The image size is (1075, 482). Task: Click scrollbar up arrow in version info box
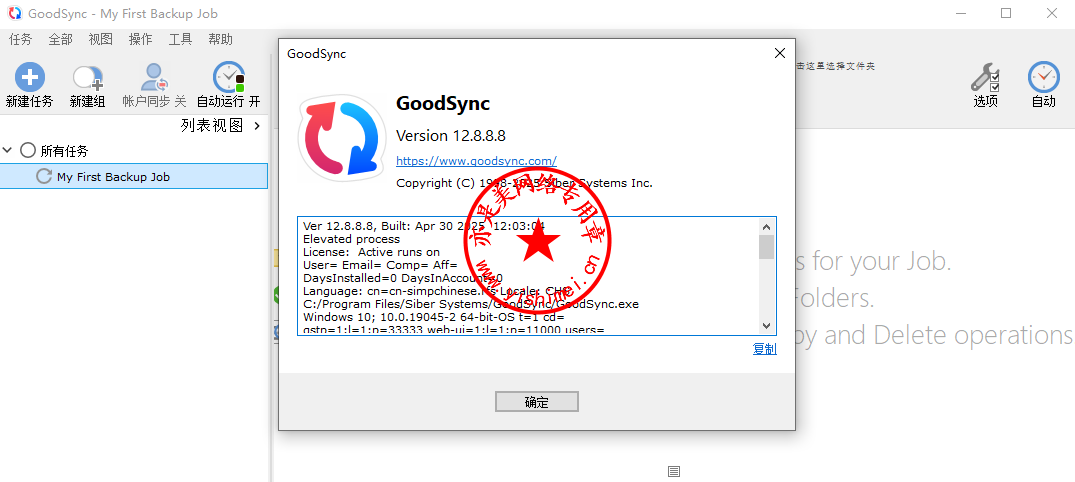766,226
